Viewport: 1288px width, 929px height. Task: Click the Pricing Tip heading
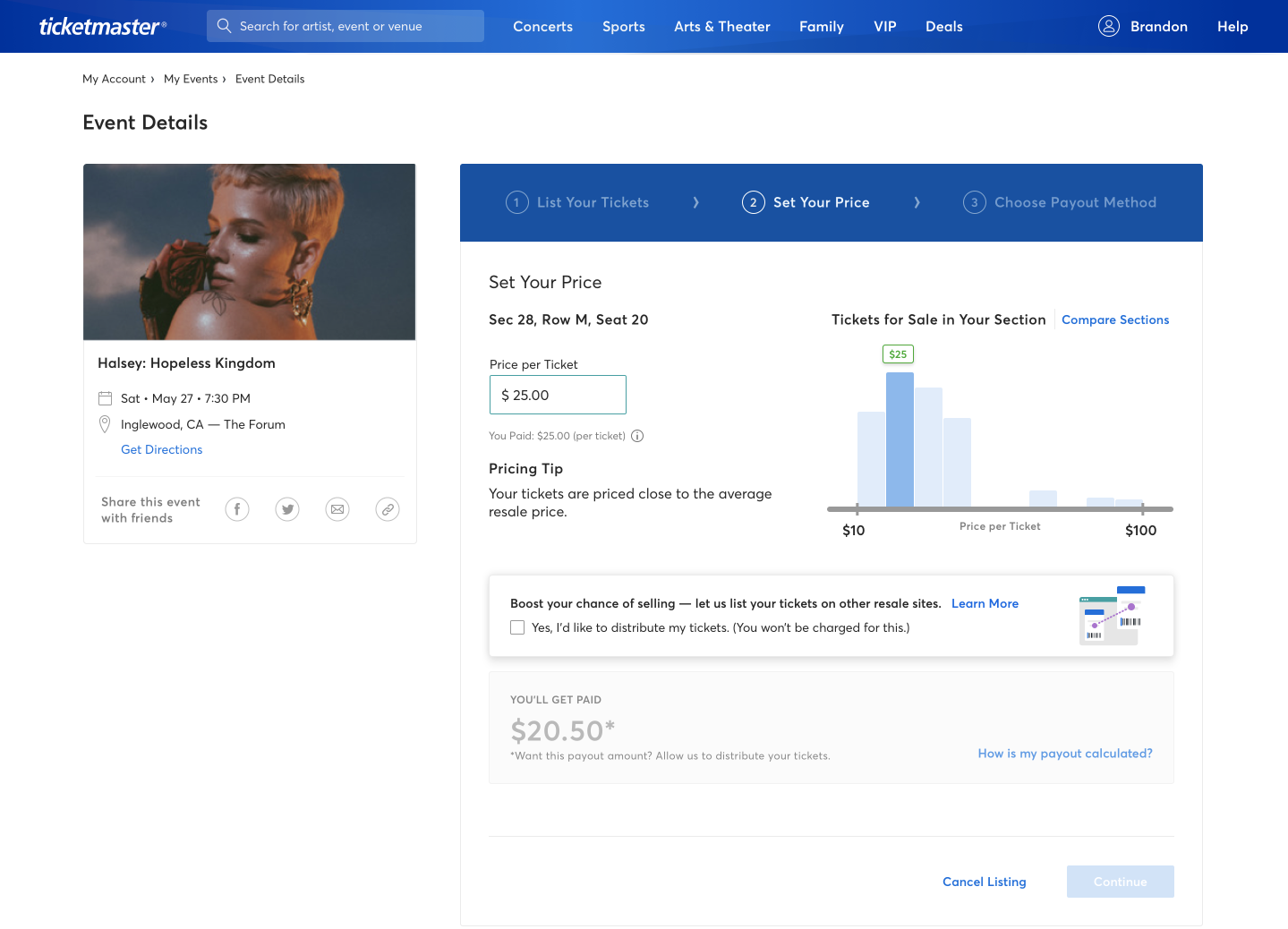[525, 468]
